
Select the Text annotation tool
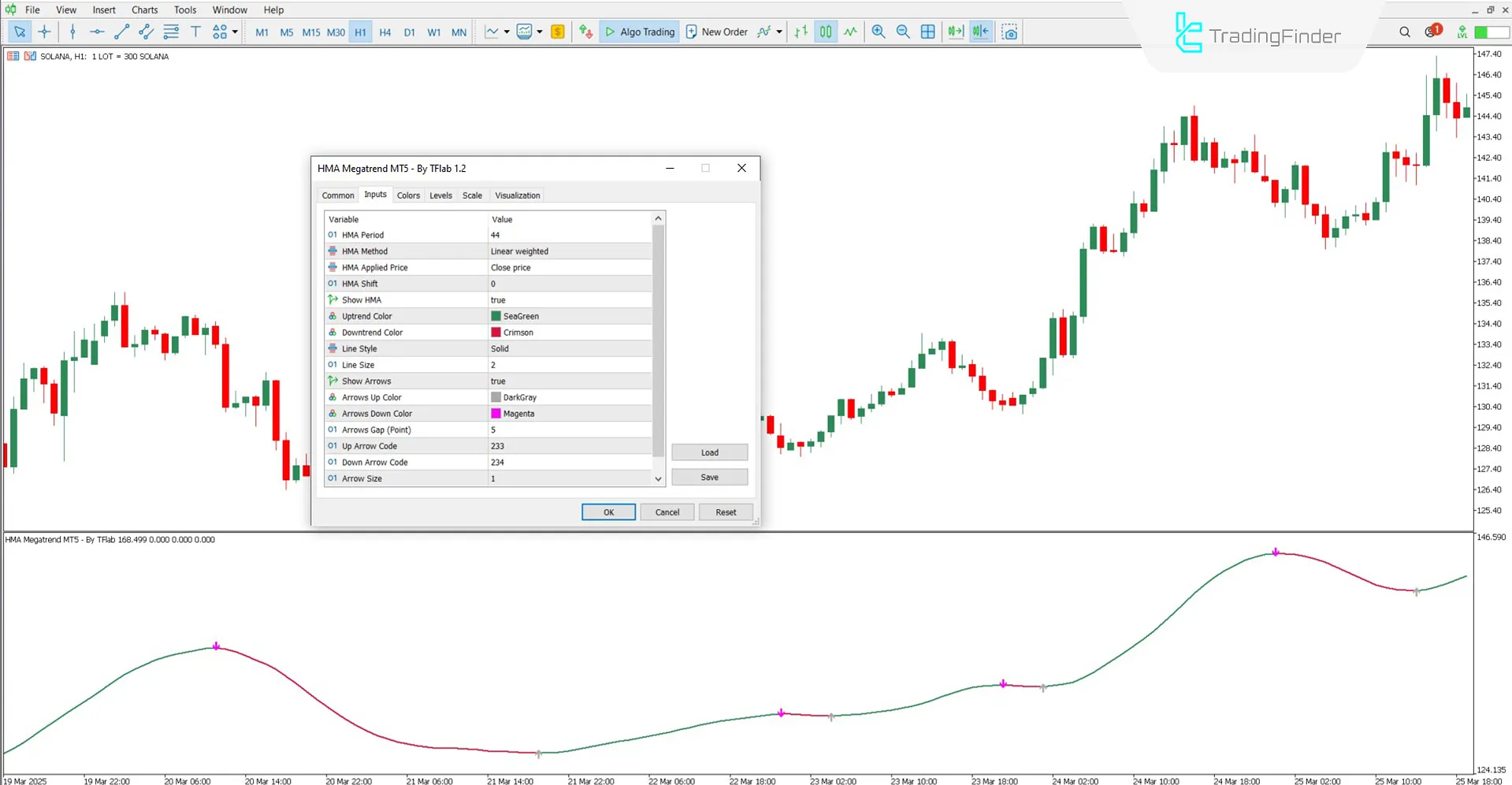pyautogui.click(x=195, y=32)
